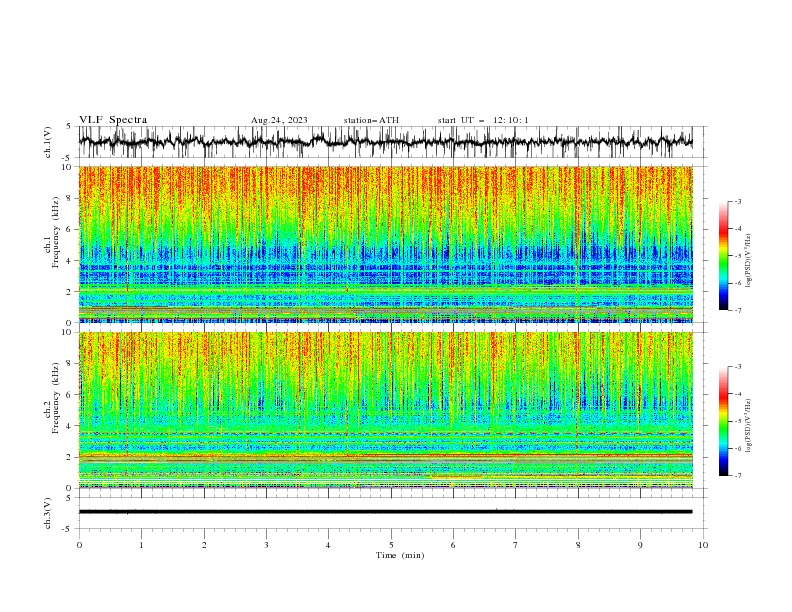
Task: Click the '-3' label on upper colorbar
Action: [737, 201]
